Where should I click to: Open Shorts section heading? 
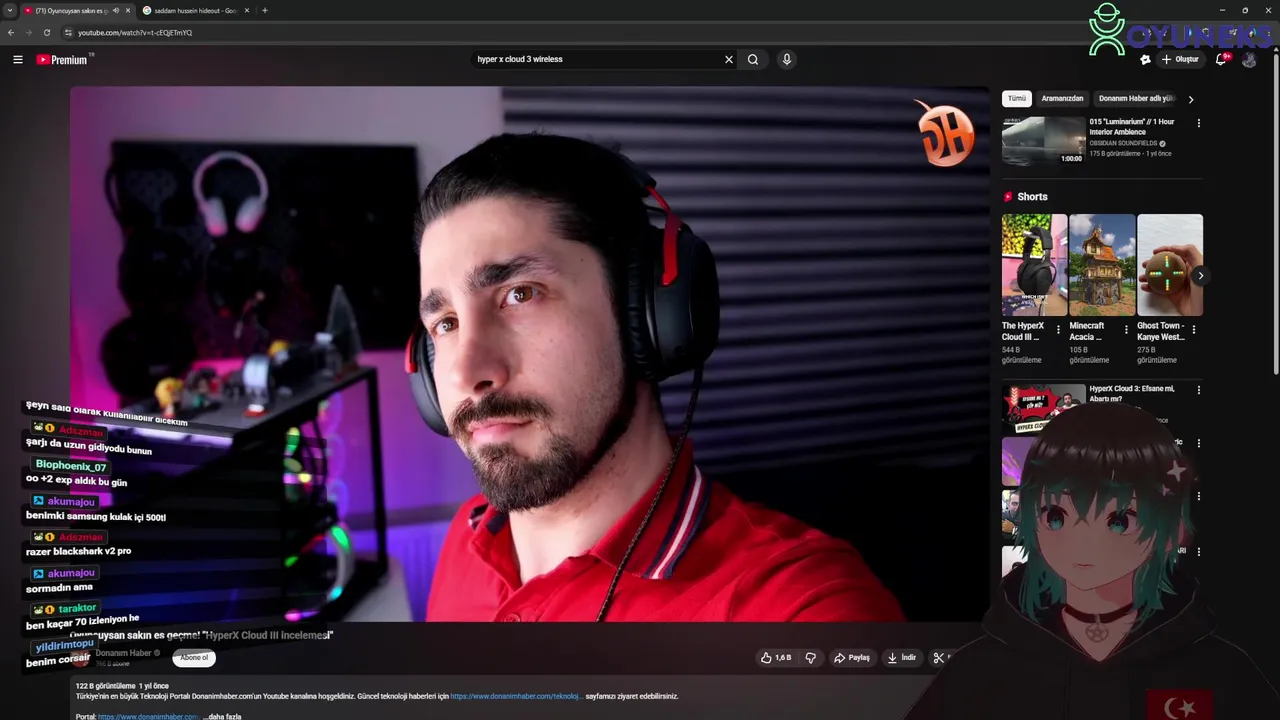(1032, 197)
